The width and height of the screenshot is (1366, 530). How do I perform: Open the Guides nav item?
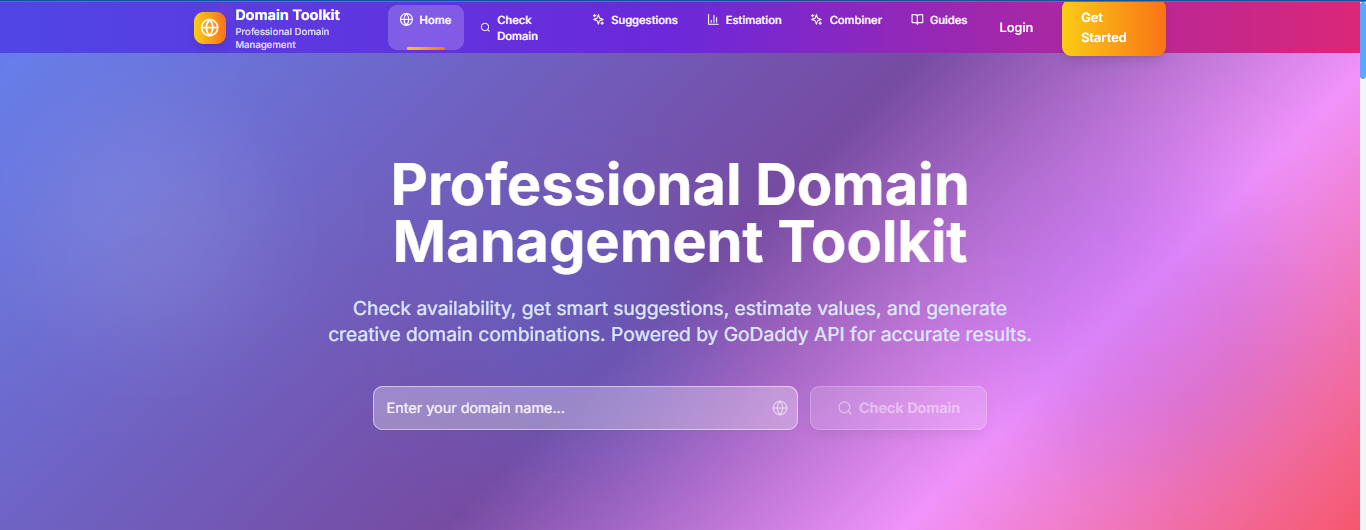tap(939, 20)
